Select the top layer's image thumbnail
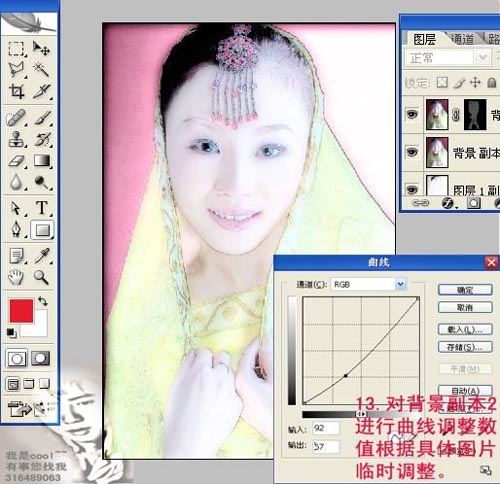Image resolution: width=500 pixels, height=484 pixels. click(x=437, y=114)
